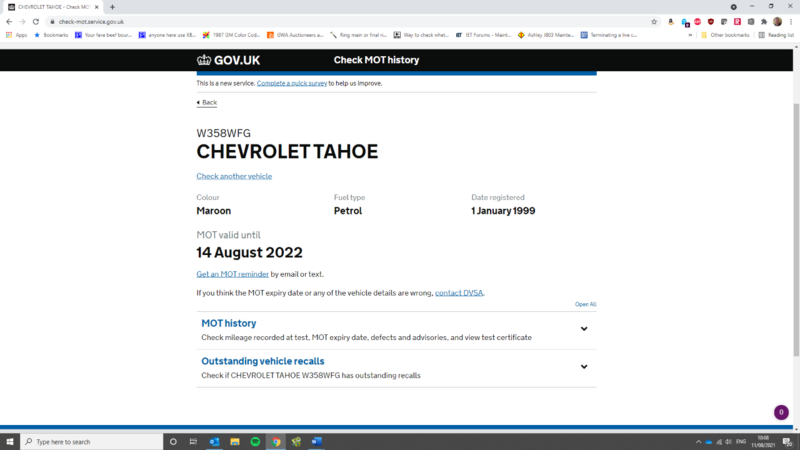Open 'IET Forums - Maint...' bookmark

pyautogui.click(x=483, y=35)
